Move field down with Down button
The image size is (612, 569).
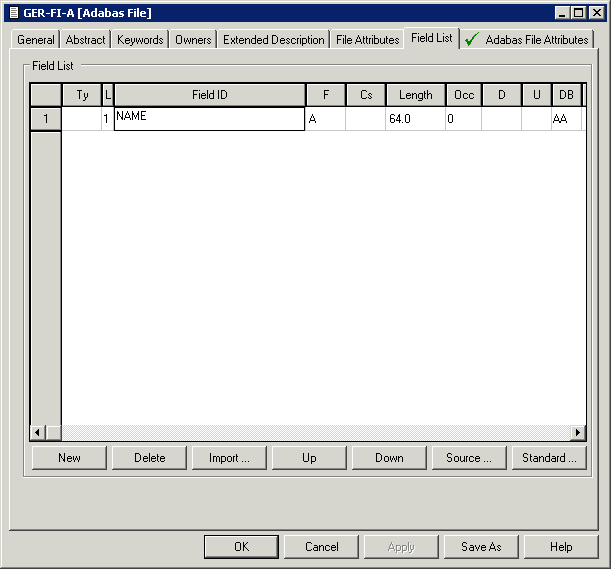point(389,458)
